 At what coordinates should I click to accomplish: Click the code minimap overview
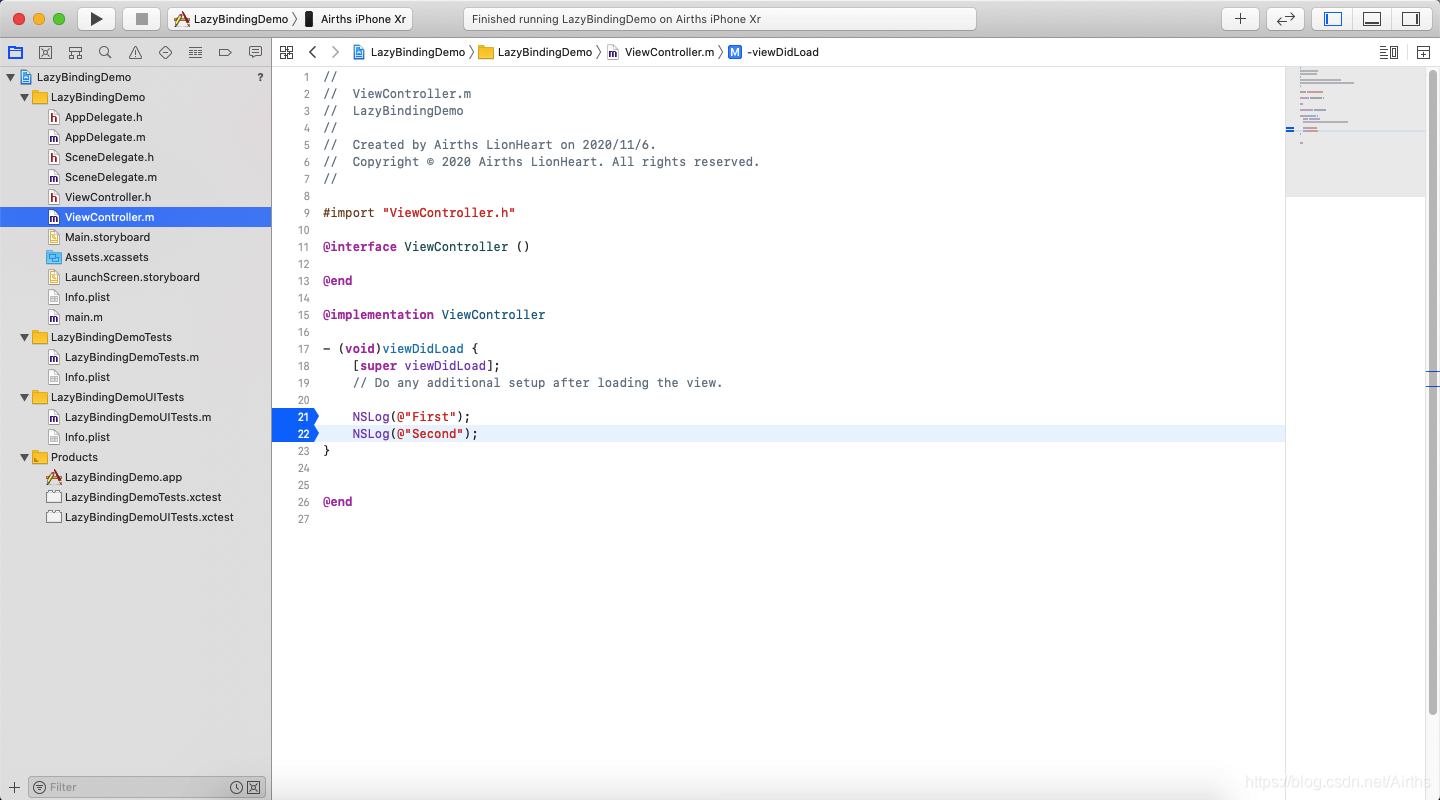click(1355, 132)
